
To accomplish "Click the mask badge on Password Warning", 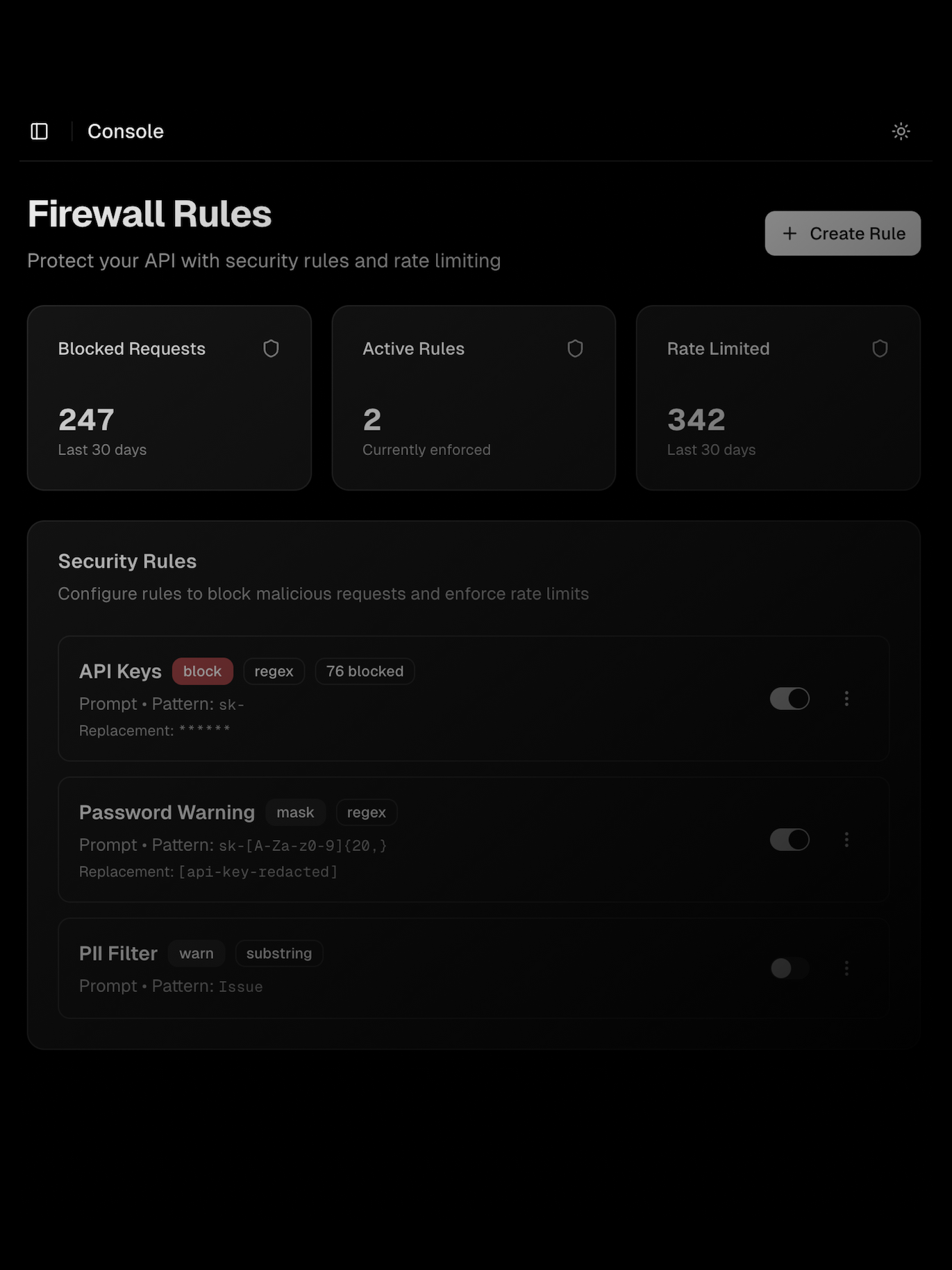I will coord(295,812).
